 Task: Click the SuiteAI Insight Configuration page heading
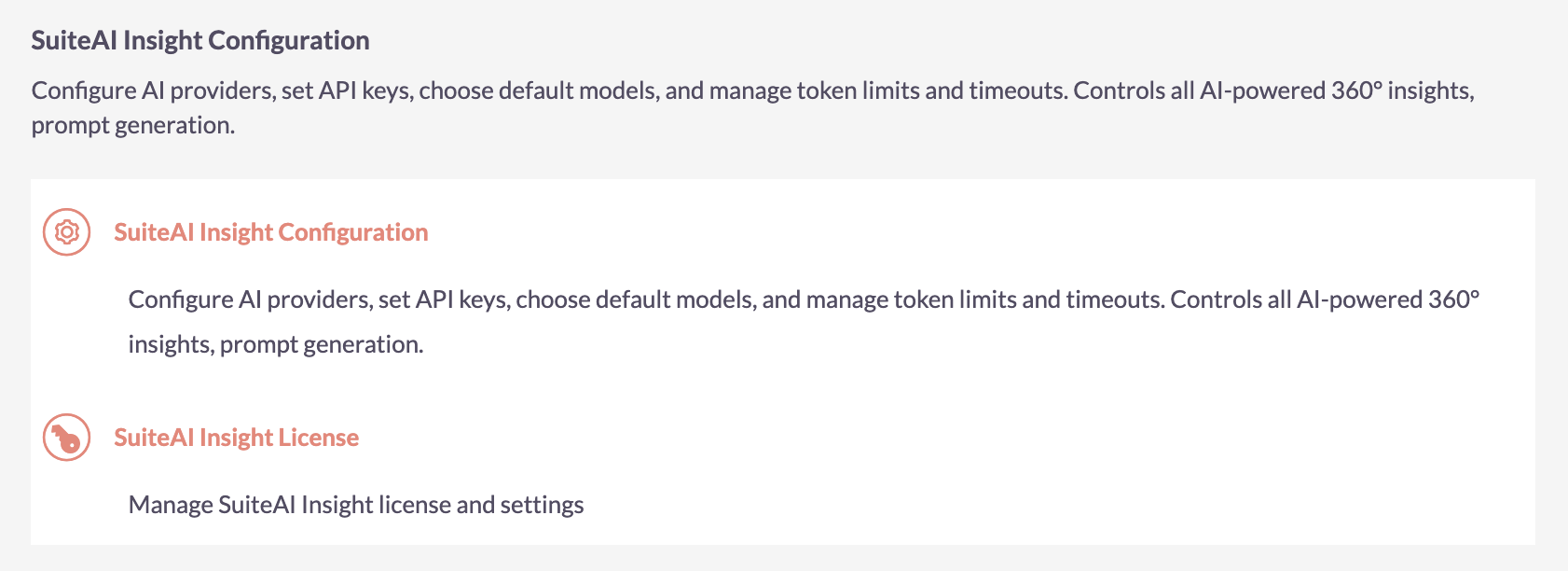[x=200, y=40]
